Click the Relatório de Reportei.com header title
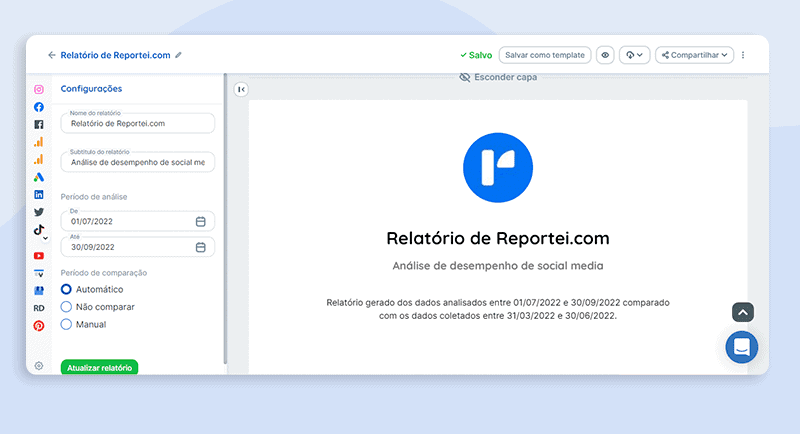Screen dimensions: 800x434 coord(115,55)
